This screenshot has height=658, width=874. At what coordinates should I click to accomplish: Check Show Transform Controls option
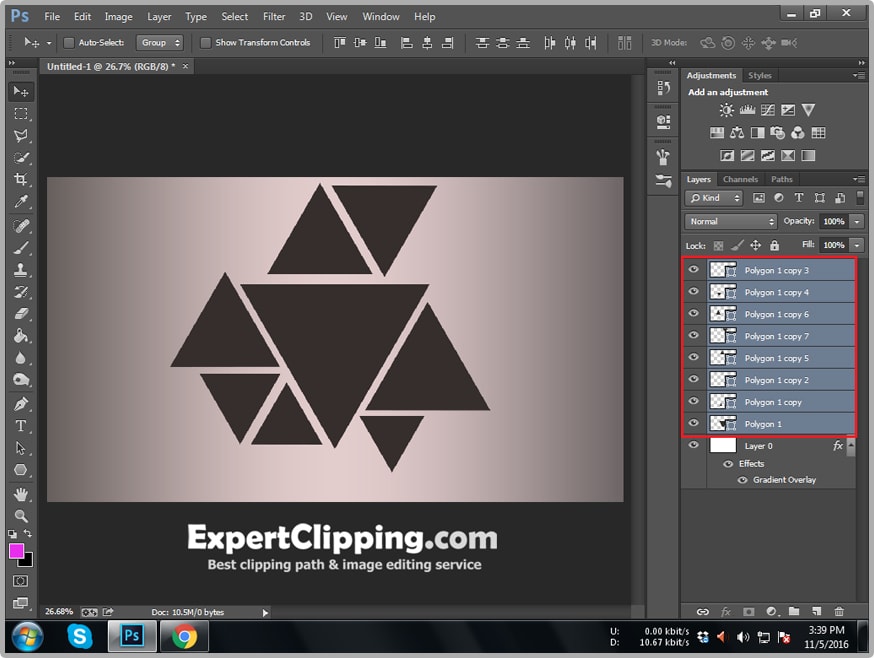click(206, 43)
